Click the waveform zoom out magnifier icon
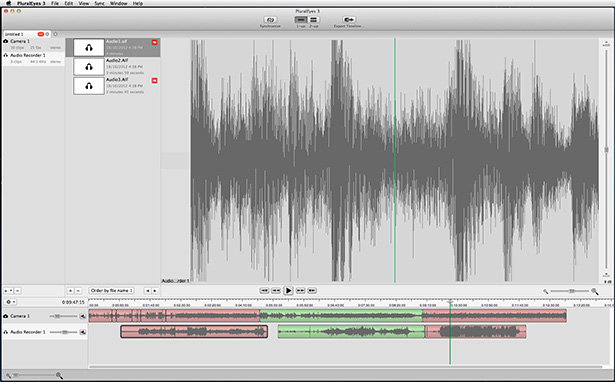The height and width of the screenshot is (382, 615). coord(545,291)
